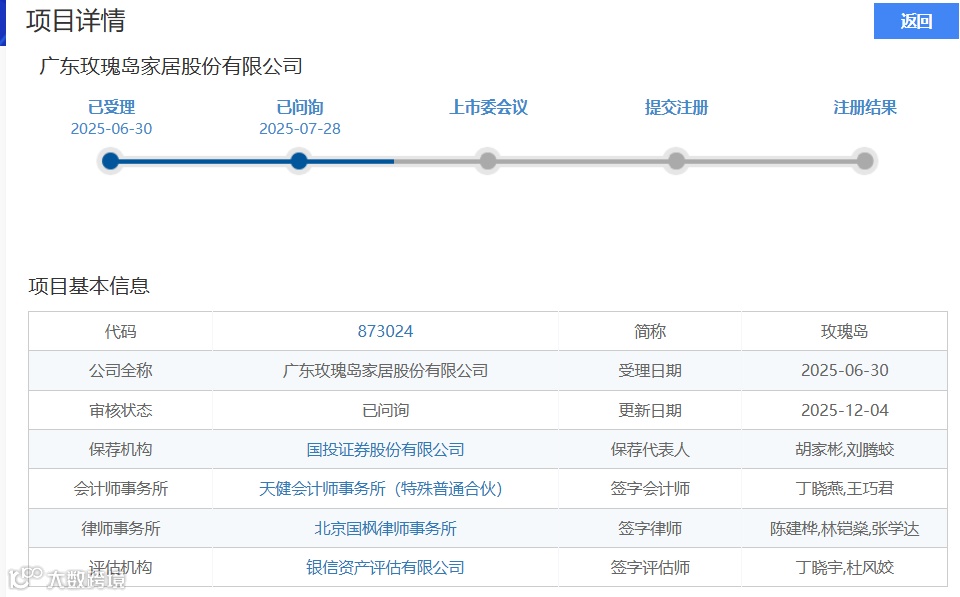Click the 丁晓宇,杜风姣 signing appraisers cell
Image resolution: width=960 pixels, height=597 pixels.
pyautogui.click(x=844, y=567)
